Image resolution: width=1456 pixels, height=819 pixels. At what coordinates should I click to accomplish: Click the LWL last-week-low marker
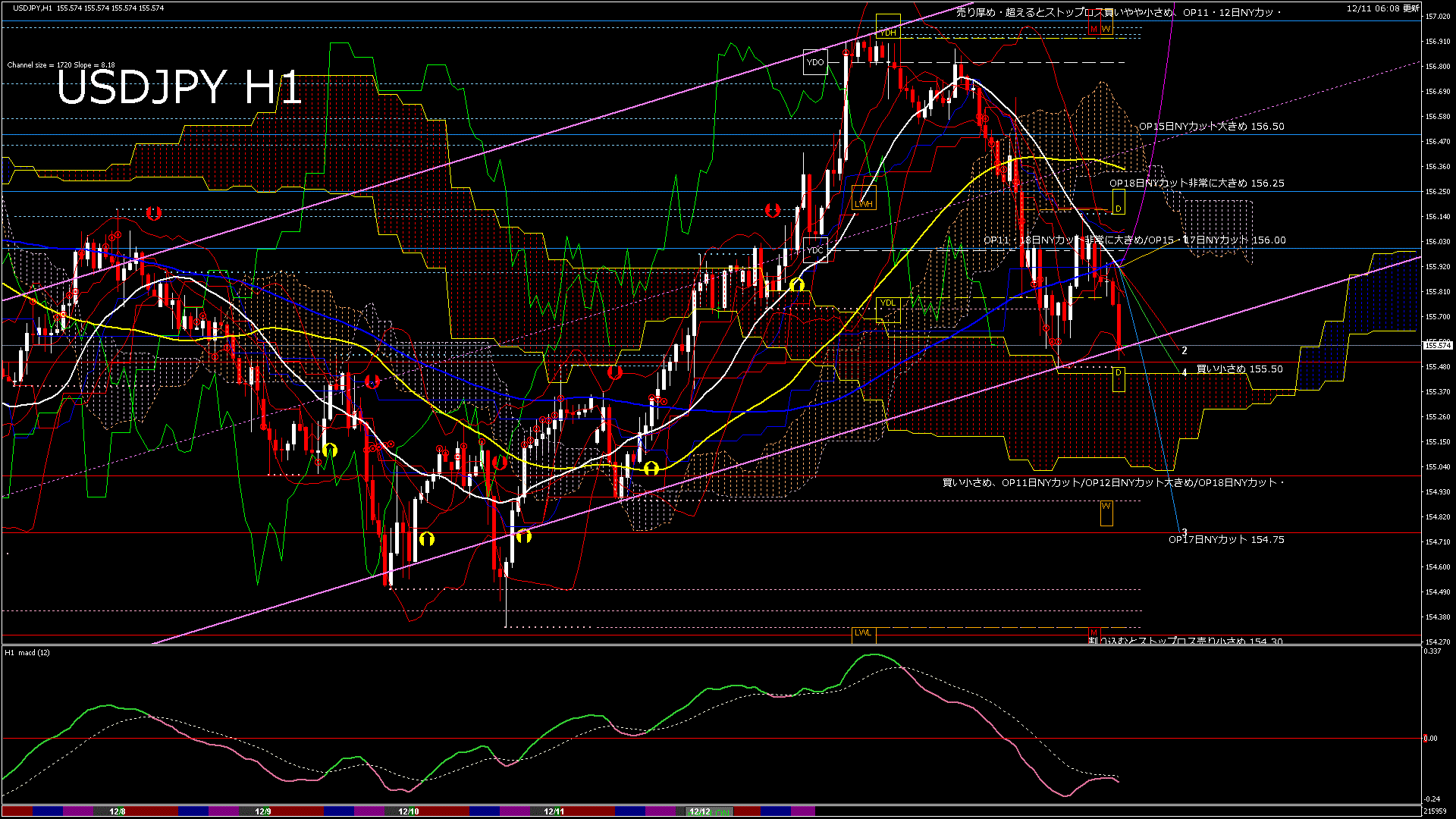862,633
